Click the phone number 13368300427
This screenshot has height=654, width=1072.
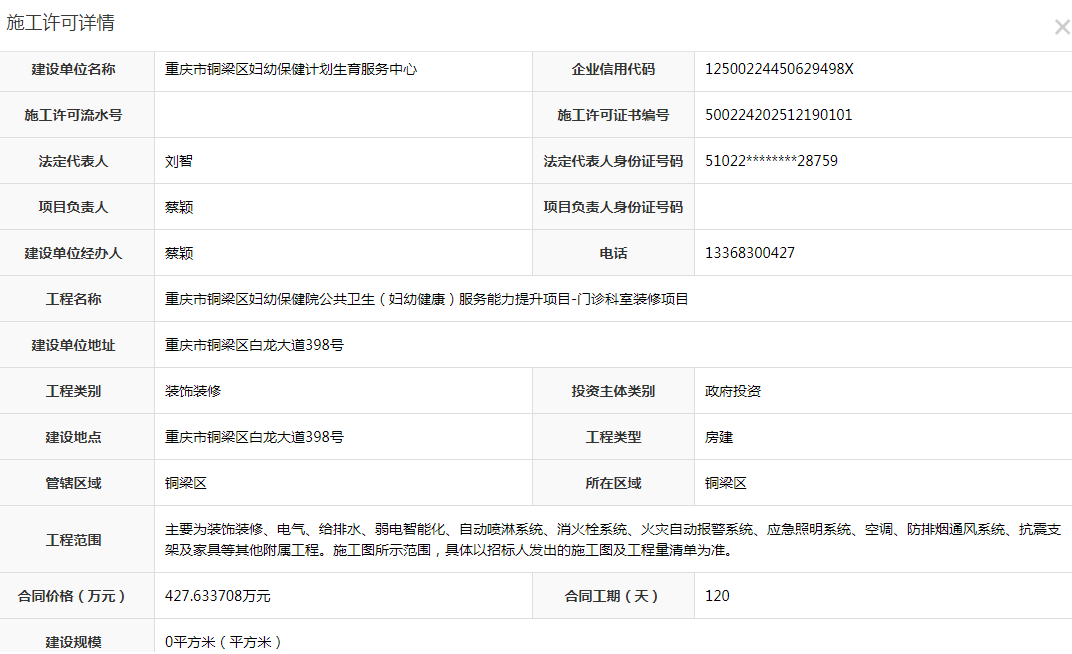[x=750, y=253]
